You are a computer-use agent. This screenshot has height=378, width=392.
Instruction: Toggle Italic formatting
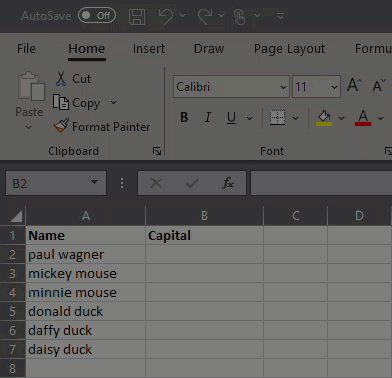[208, 117]
